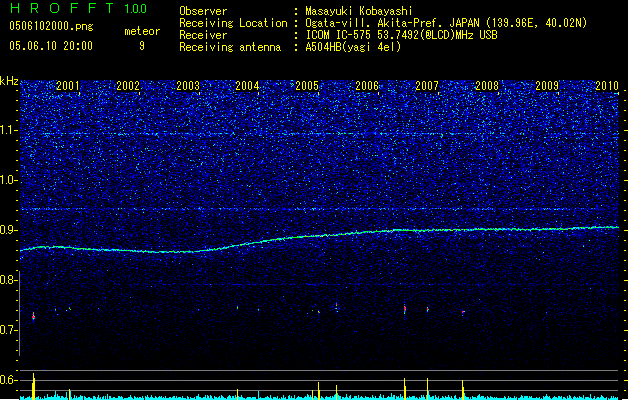
Task: Click receiver value ICOM IC-575 53.7492 MHz USB
Action: click(x=401, y=35)
